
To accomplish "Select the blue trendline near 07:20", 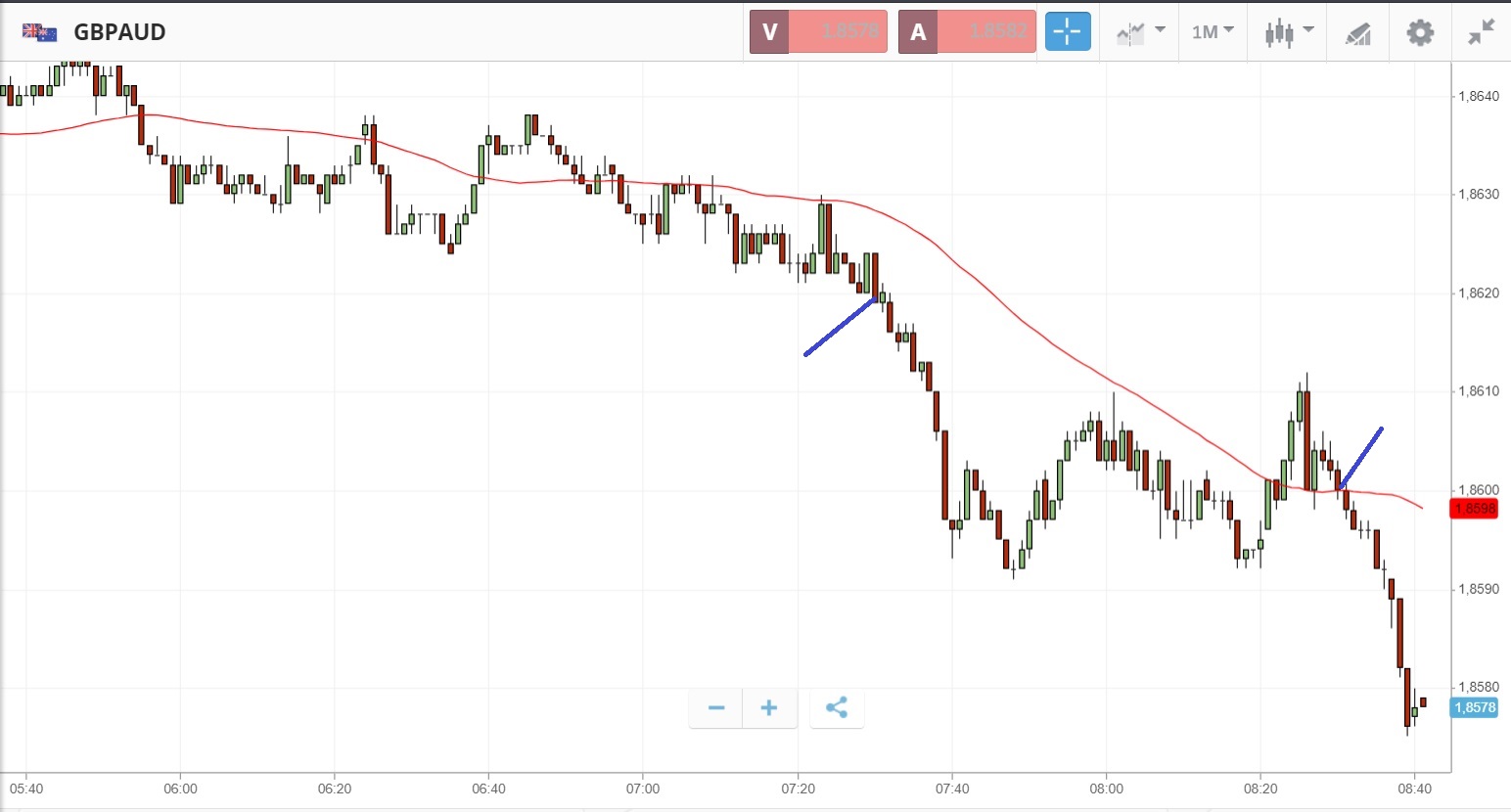I will 839,327.
